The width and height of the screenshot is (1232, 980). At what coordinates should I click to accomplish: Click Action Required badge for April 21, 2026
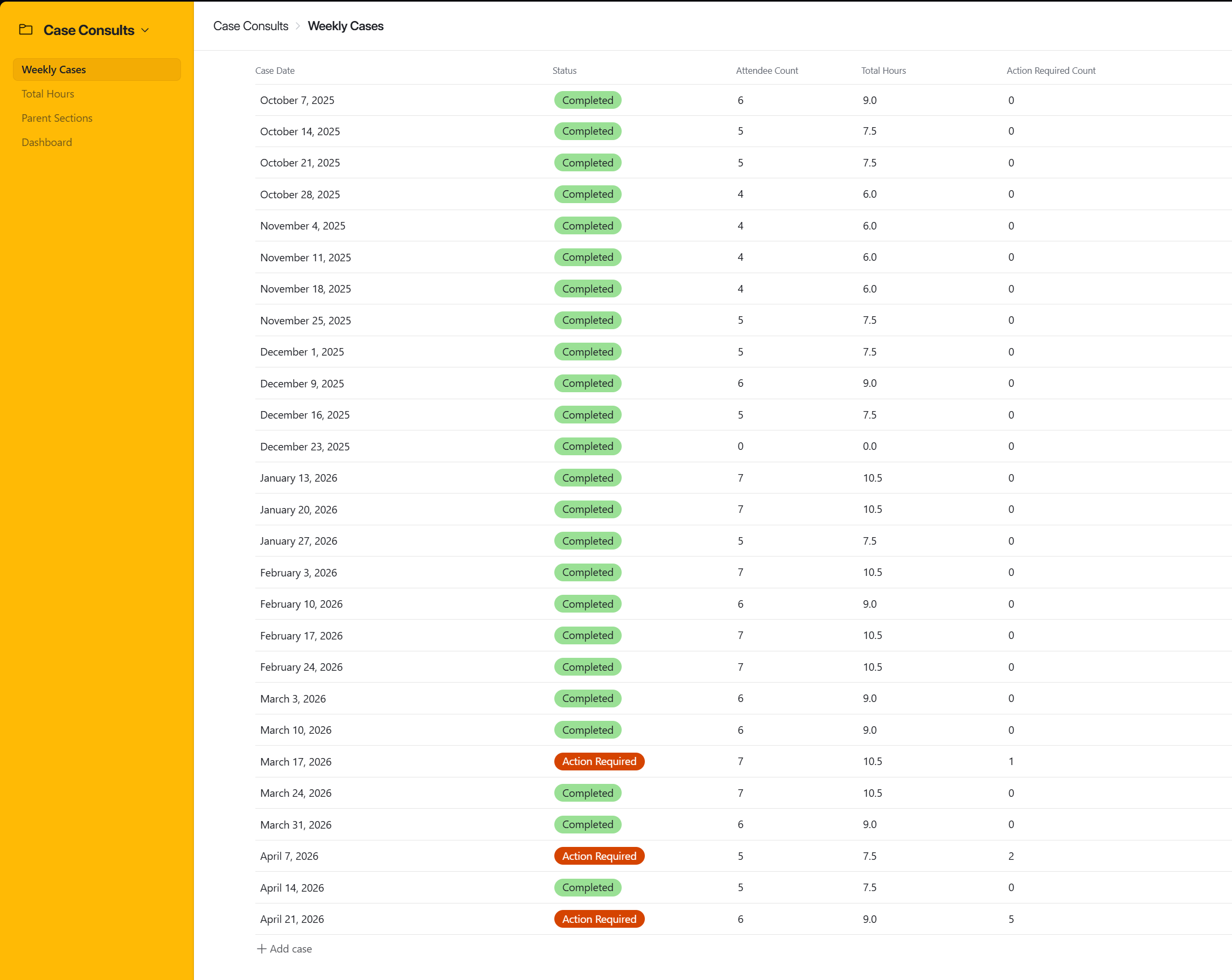pyautogui.click(x=600, y=919)
